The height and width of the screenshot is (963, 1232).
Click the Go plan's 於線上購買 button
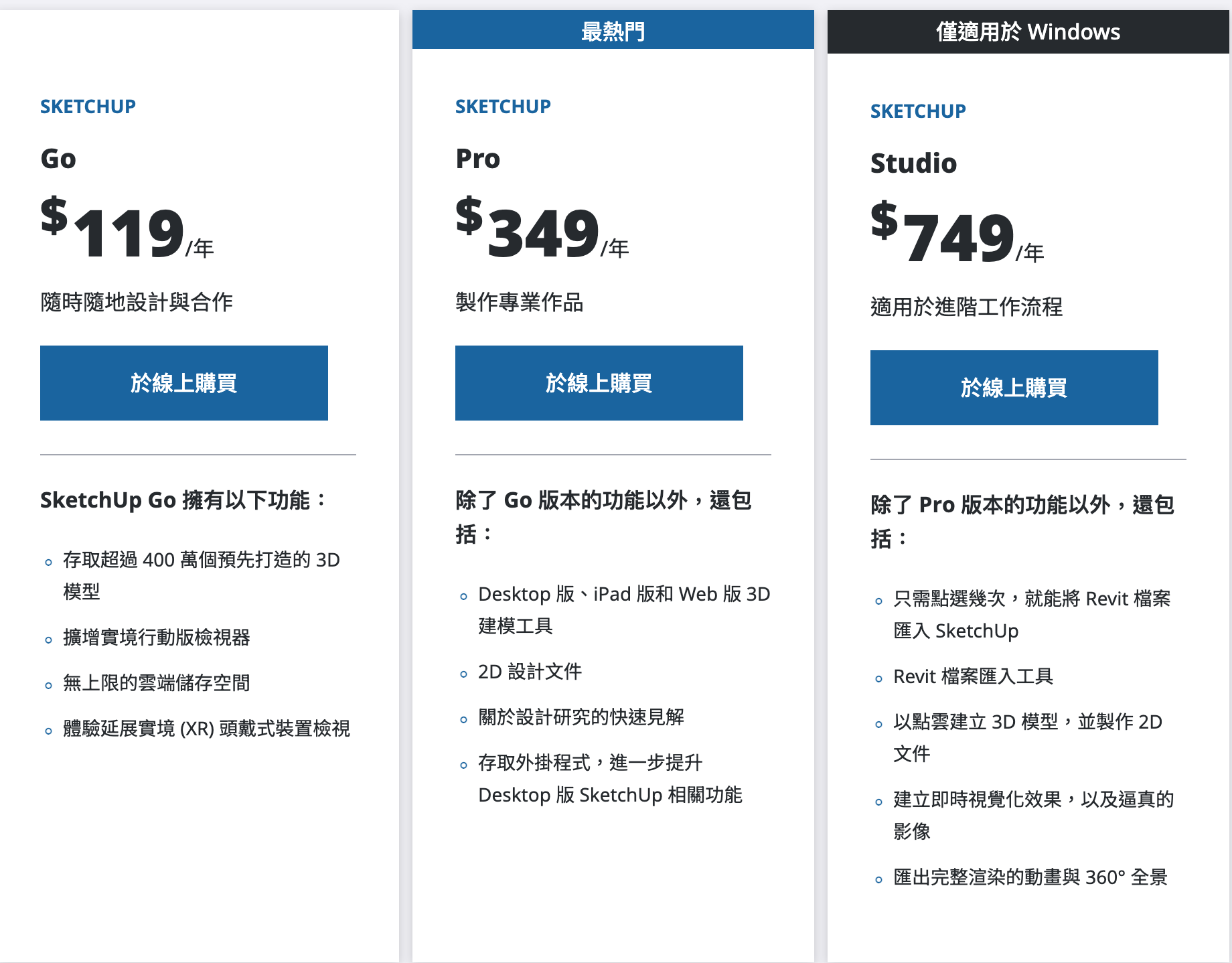point(184,383)
